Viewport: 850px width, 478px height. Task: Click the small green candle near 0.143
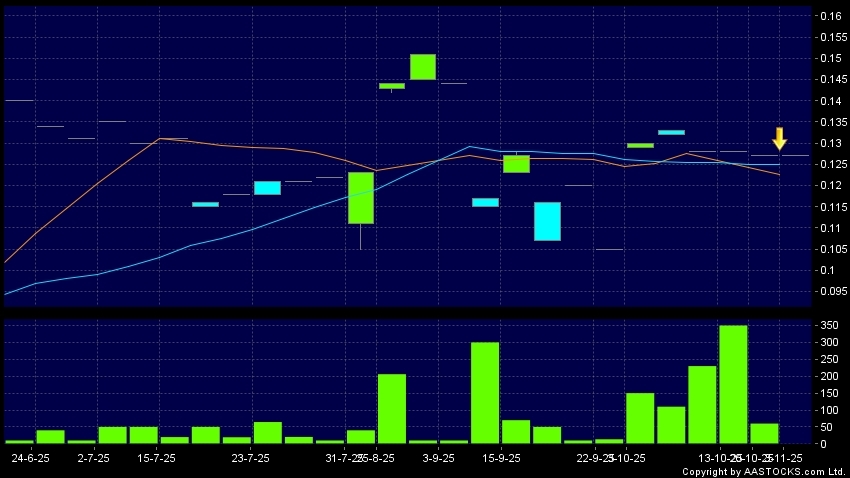pos(392,86)
